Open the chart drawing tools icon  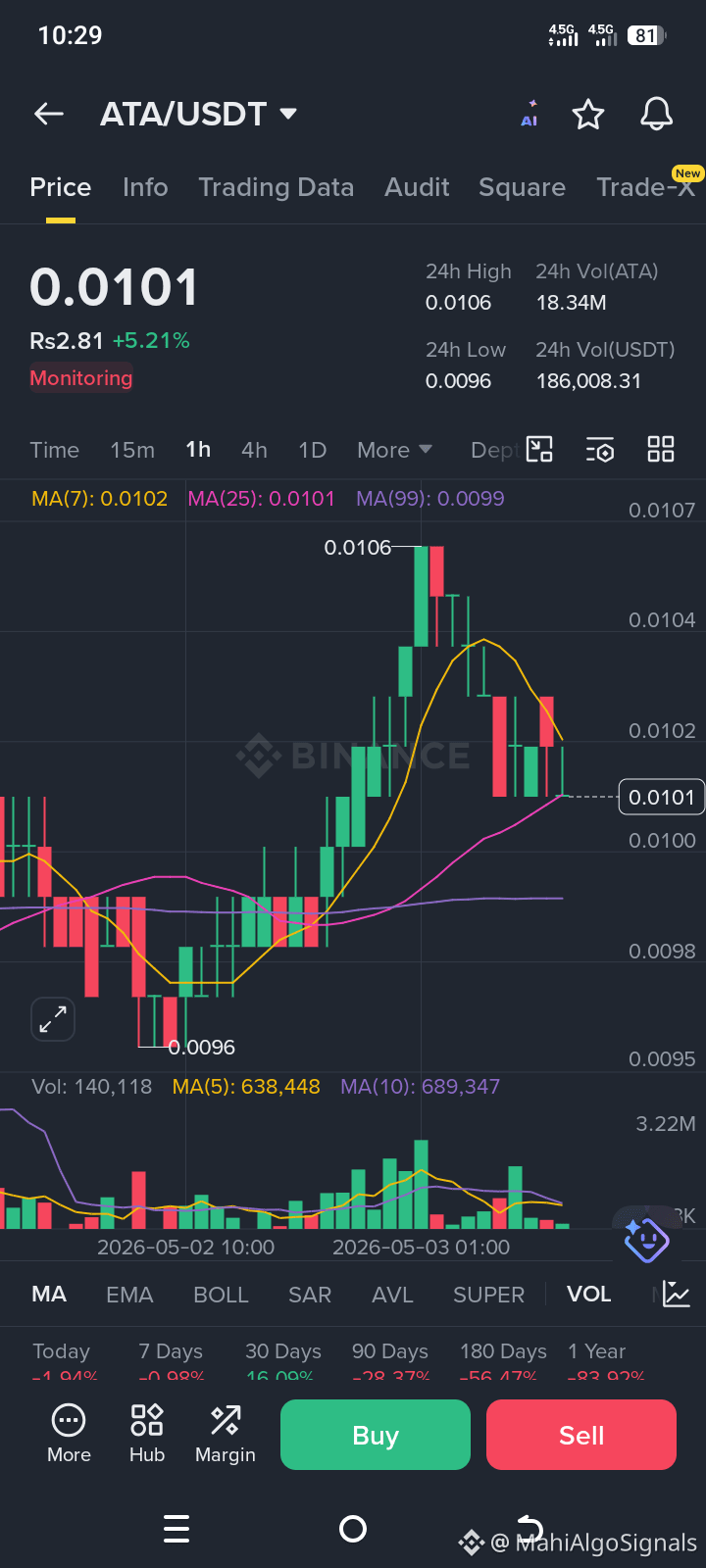[x=539, y=450]
